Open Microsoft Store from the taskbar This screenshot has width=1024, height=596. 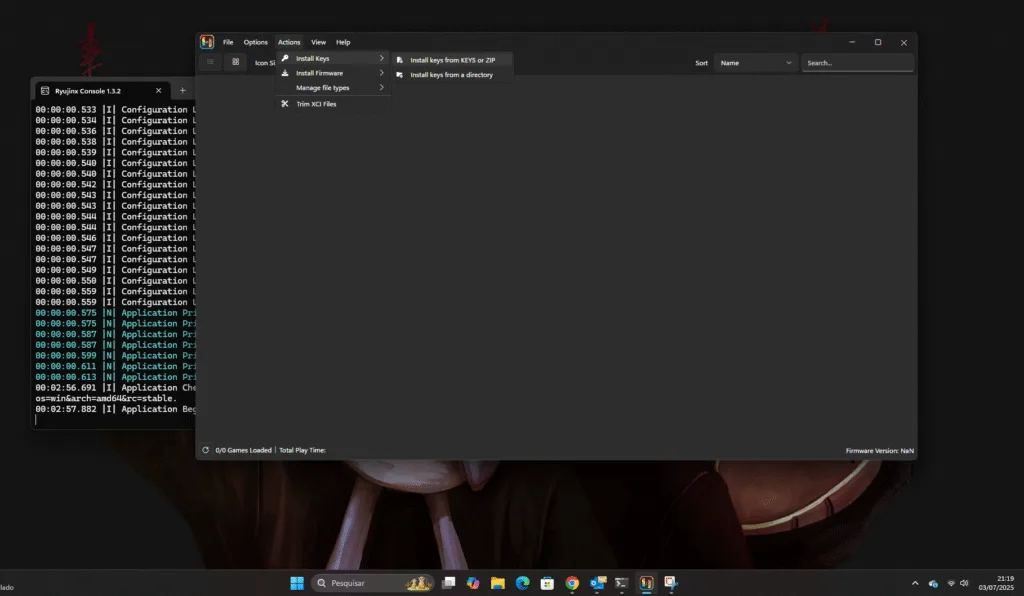coord(547,583)
